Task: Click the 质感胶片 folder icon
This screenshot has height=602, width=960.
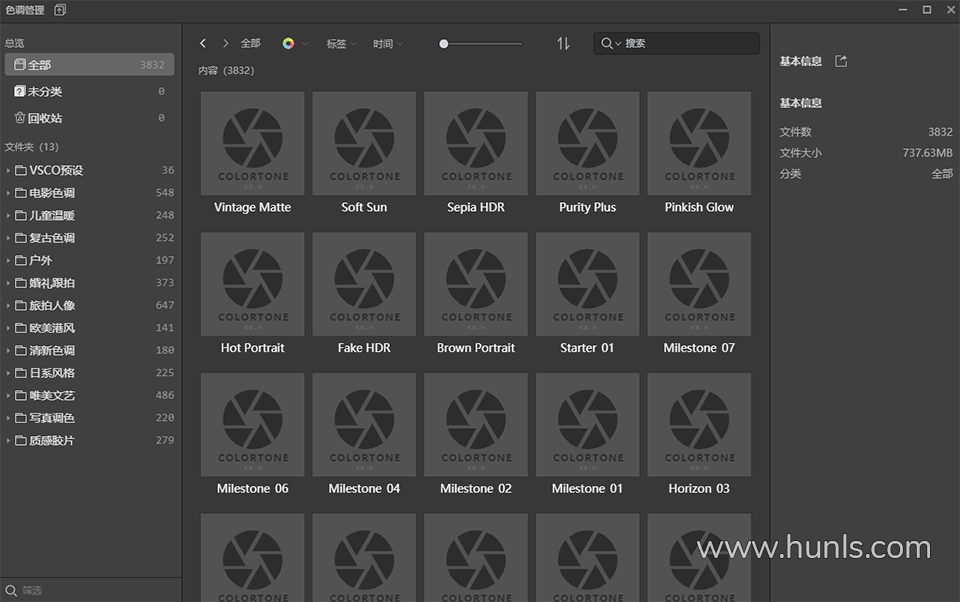Action: pyautogui.click(x=21, y=440)
